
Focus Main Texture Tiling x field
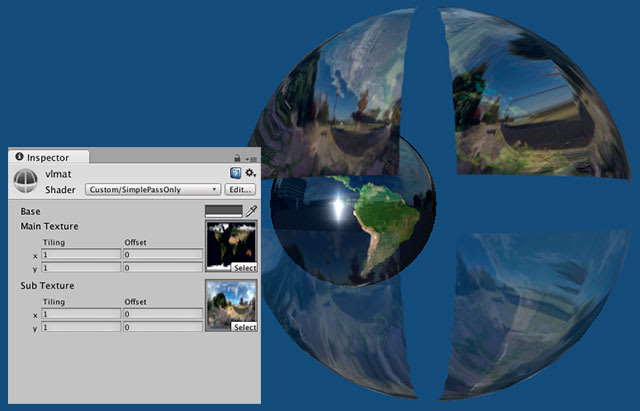point(81,255)
